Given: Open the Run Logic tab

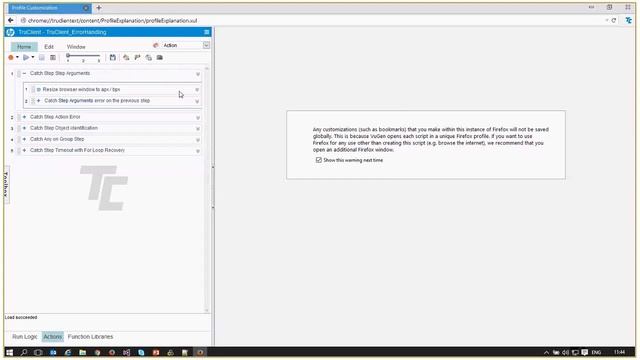Looking at the screenshot, I should [x=24, y=337].
